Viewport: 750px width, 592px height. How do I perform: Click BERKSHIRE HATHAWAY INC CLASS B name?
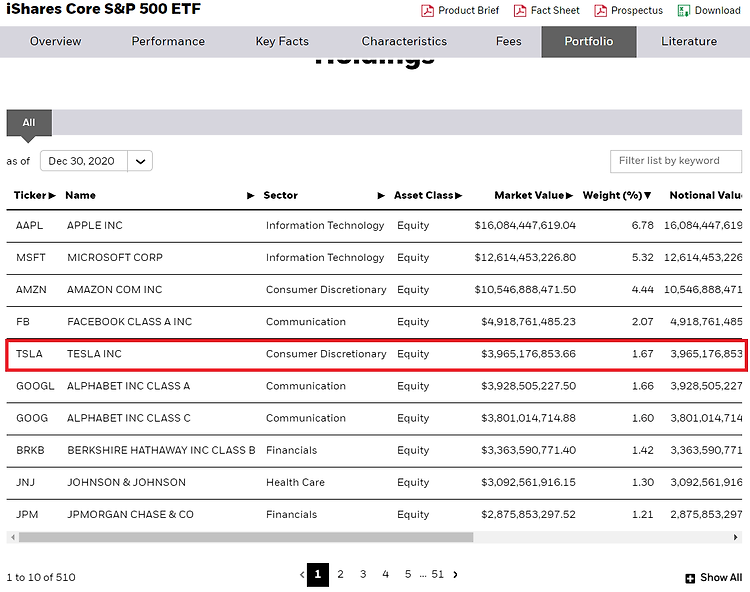tap(161, 450)
